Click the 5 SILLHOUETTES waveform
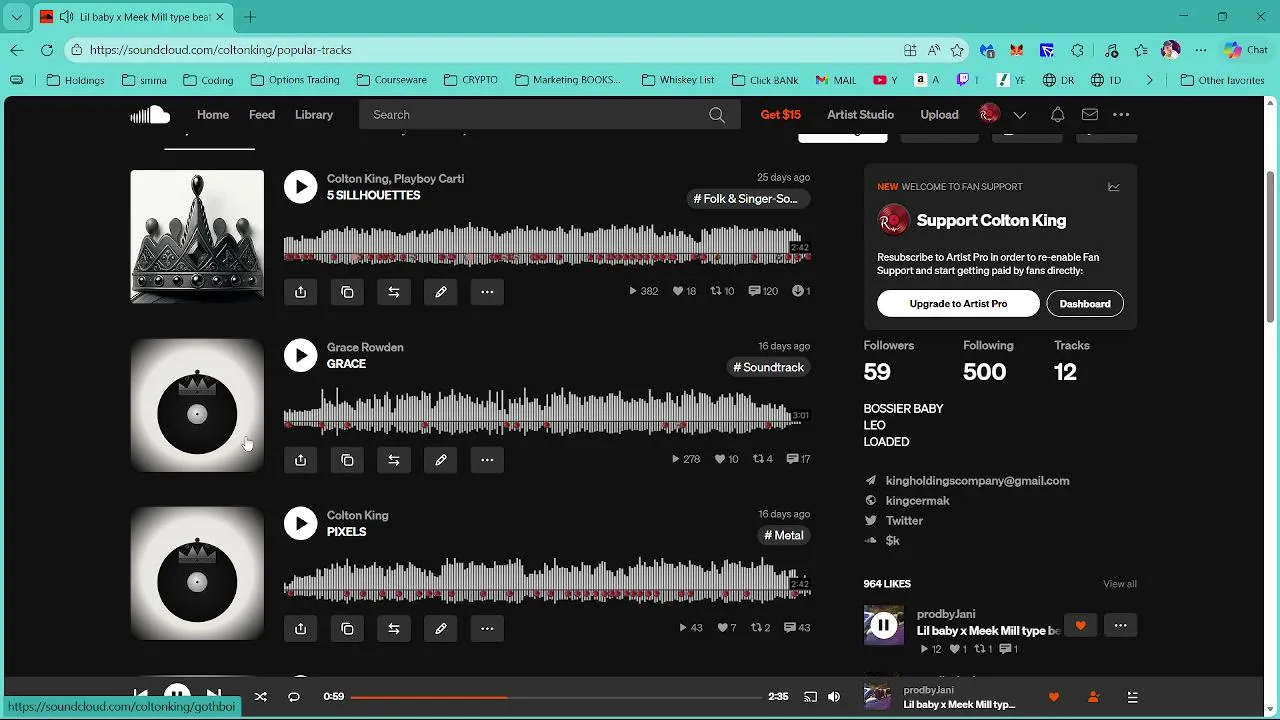1280x720 pixels. click(547, 246)
